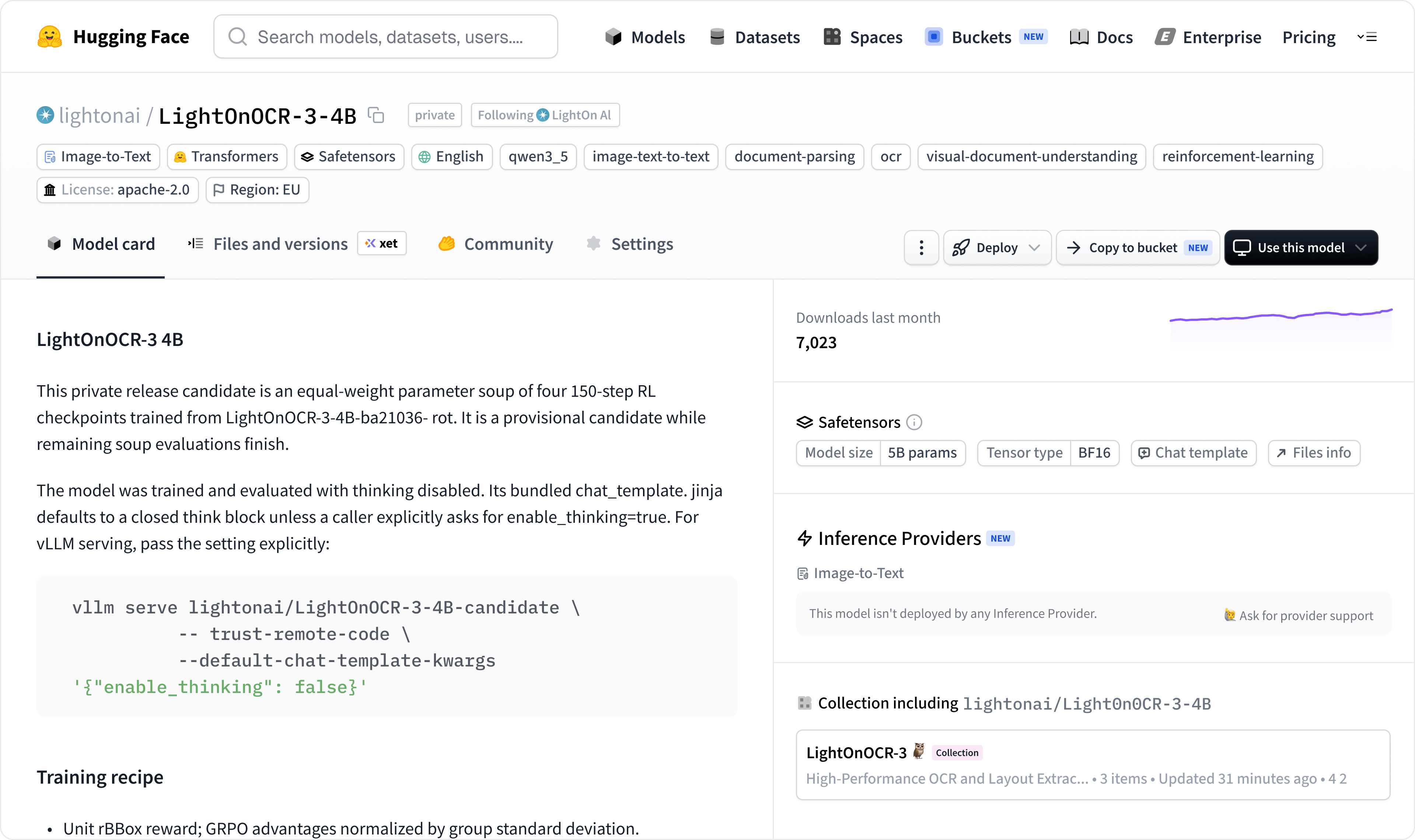
Task: Open the Settings tab
Action: coord(630,244)
